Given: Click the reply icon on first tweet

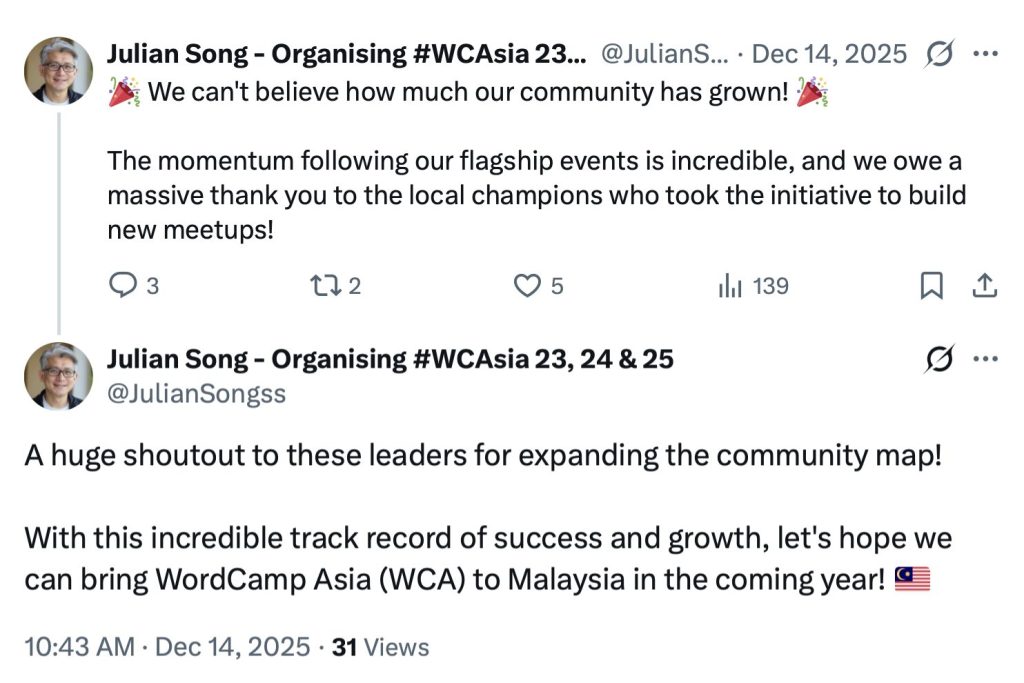Looking at the screenshot, I should click(x=122, y=287).
